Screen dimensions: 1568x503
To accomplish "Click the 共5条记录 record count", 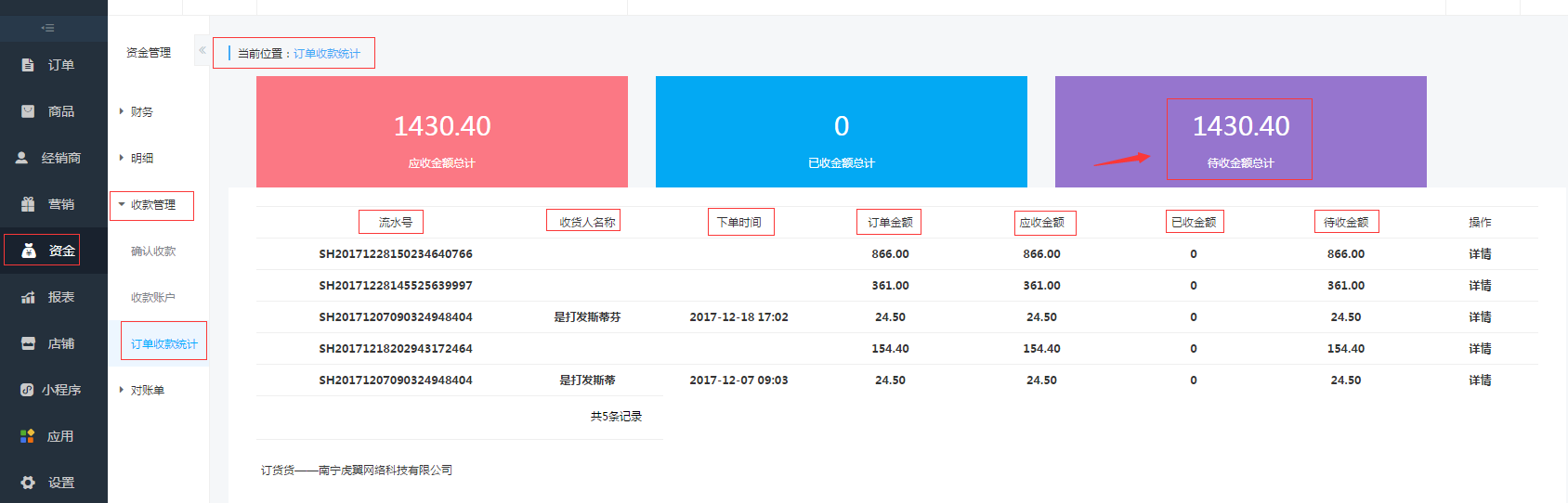I will [616, 417].
